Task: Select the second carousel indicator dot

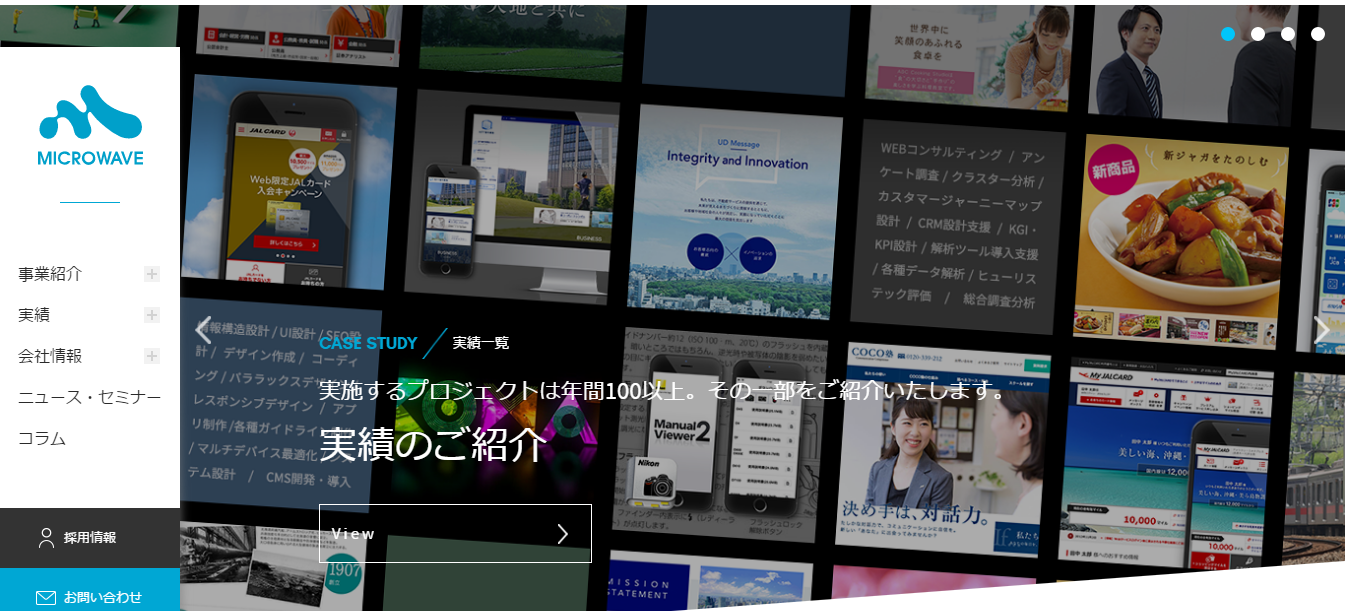Action: tap(1258, 34)
